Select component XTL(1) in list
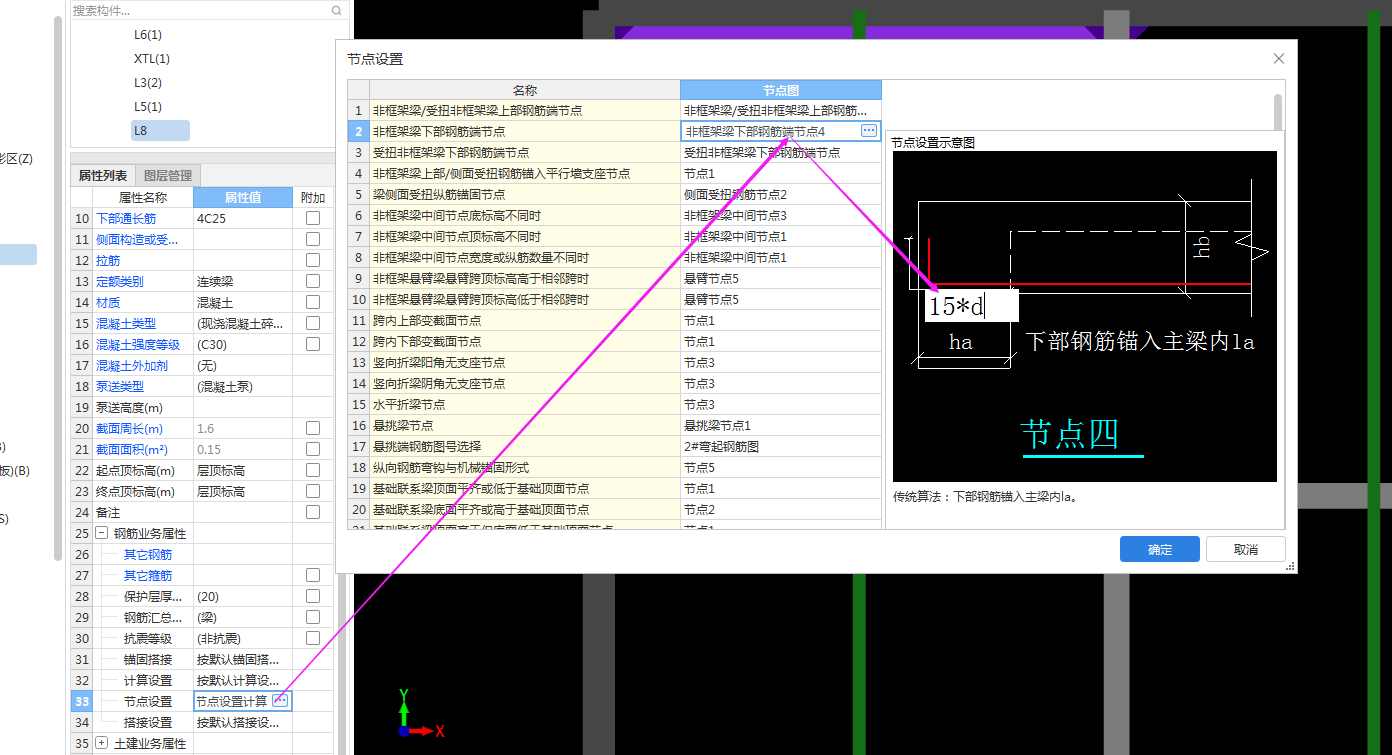Viewport: 1392px width, 755px height. click(152, 58)
